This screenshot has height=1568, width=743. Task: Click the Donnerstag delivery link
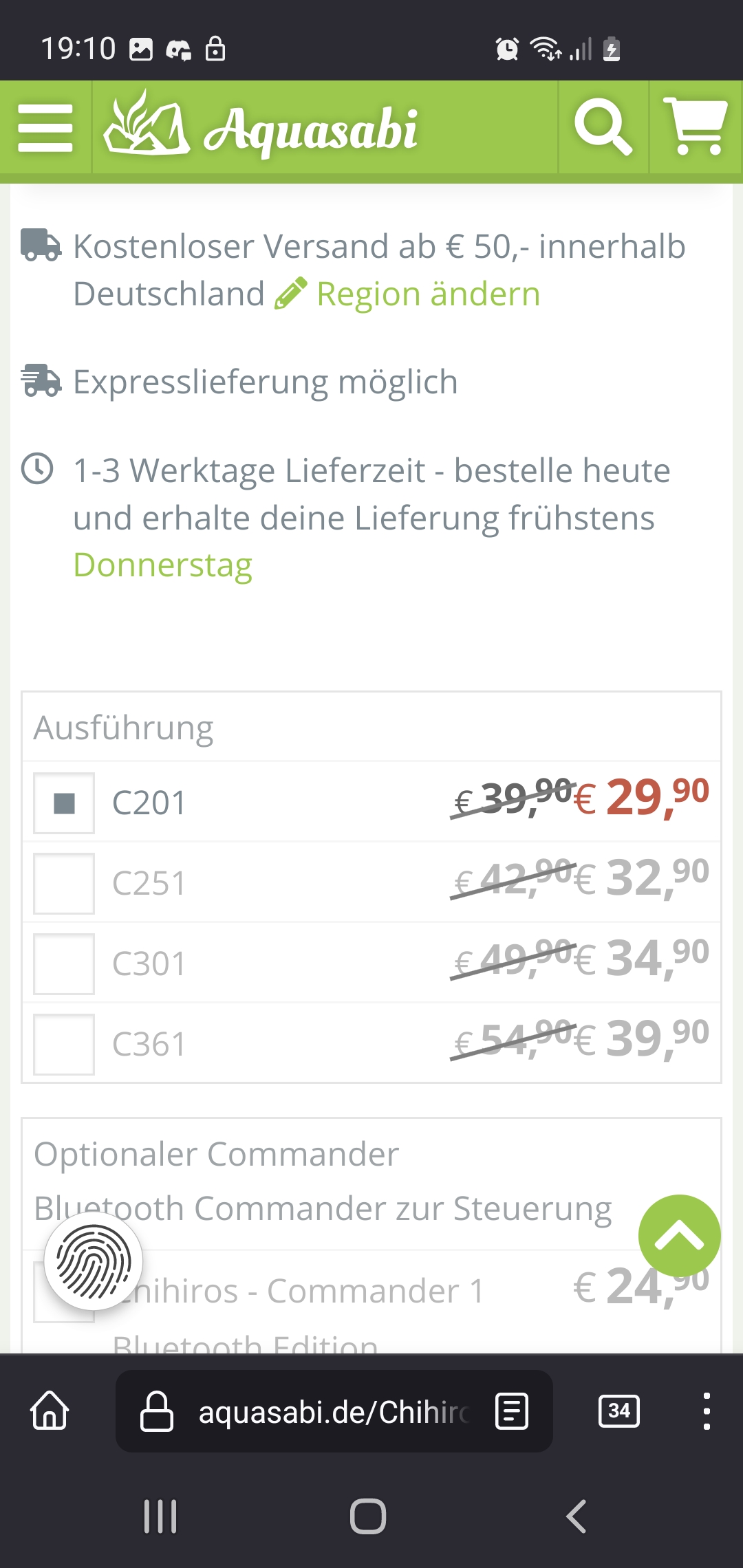click(x=163, y=565)
